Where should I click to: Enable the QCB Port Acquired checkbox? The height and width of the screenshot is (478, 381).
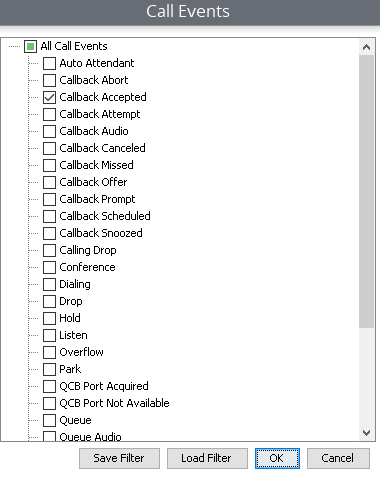click(49, 386)
